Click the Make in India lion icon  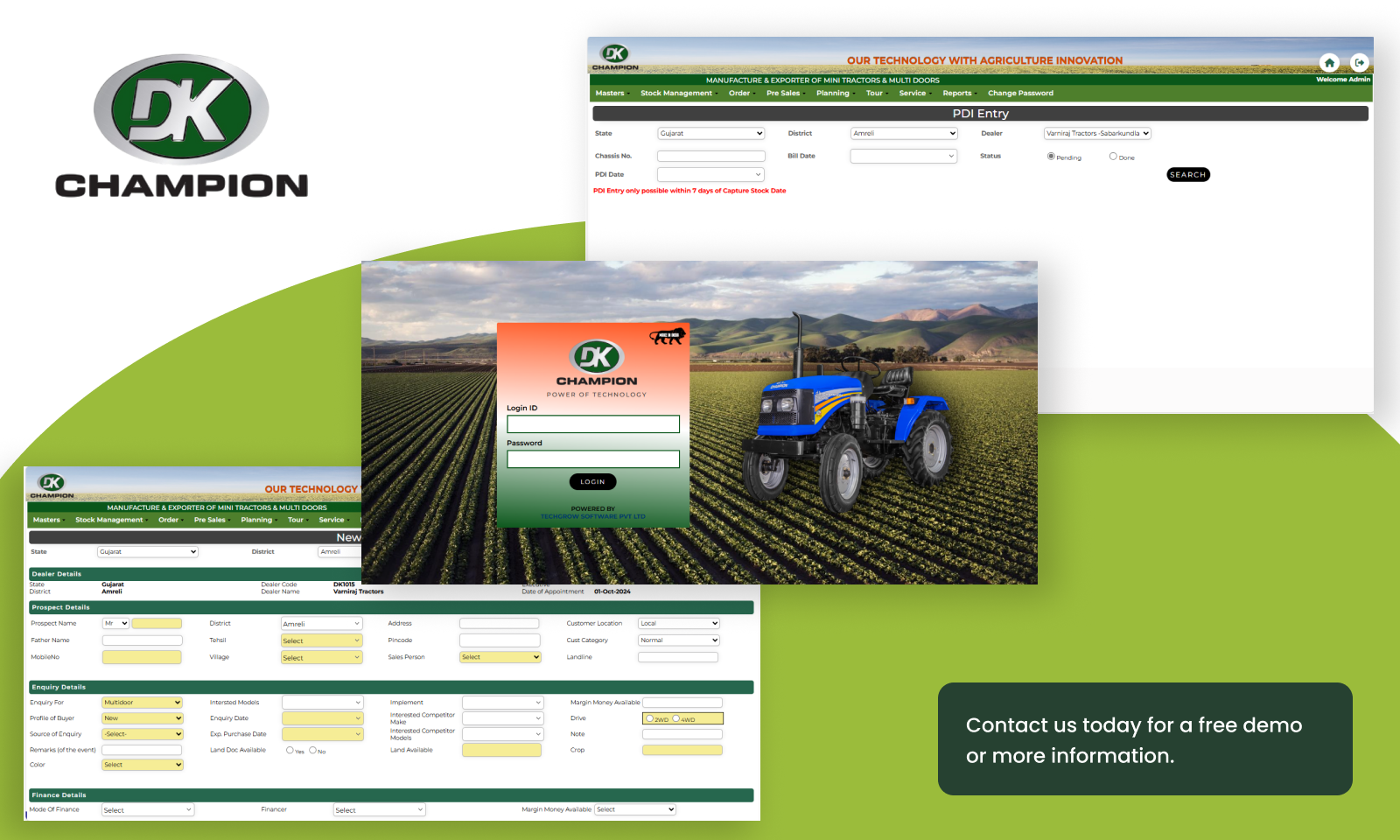(668, 336)
